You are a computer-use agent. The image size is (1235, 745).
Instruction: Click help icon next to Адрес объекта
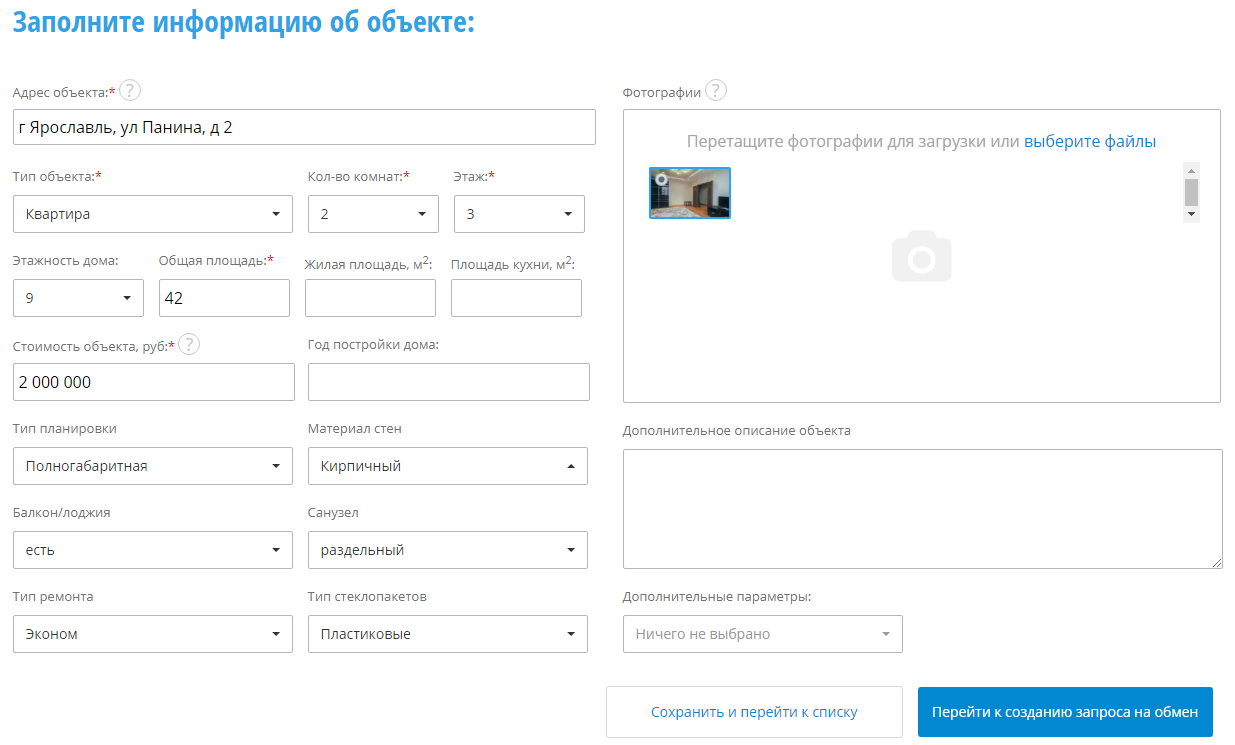(x=130, y=91)
